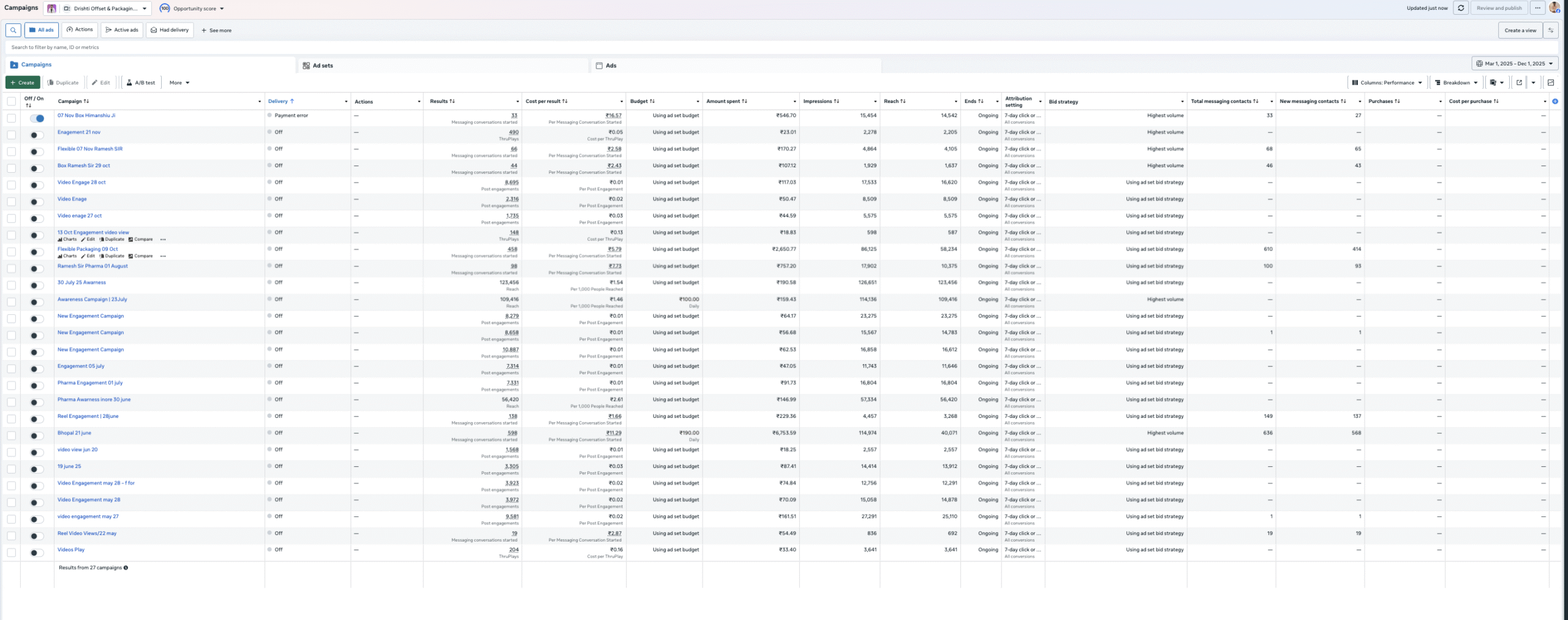Enable the Enagement 21 nov campaign toggle
Viewport: 1568px width, 620px height.
point(37,135)
